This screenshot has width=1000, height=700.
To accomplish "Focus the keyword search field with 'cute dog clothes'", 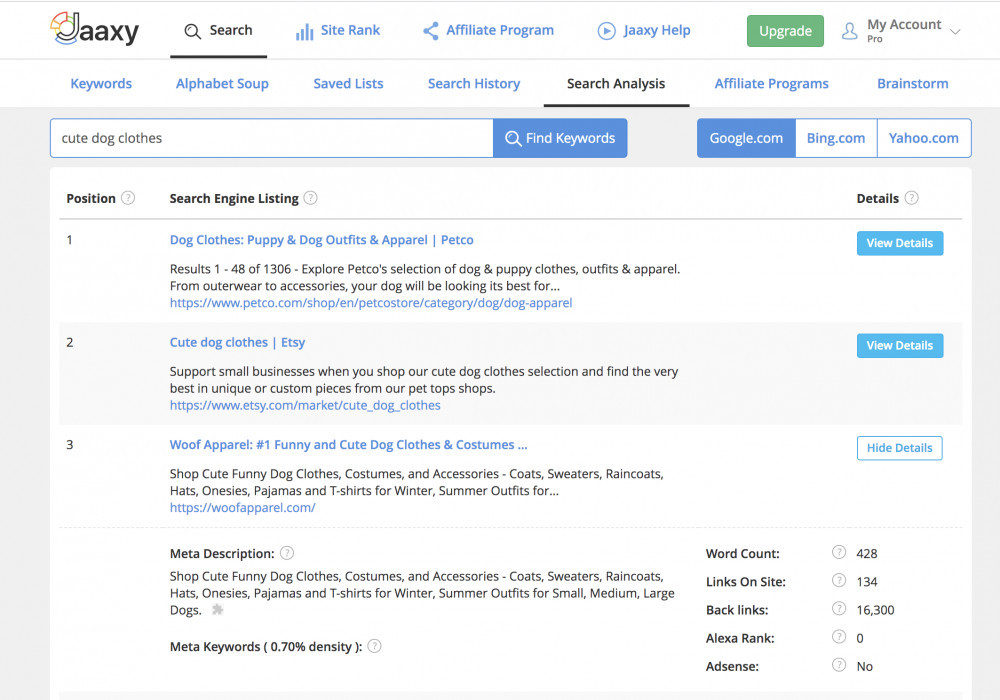I will [272, 138].
